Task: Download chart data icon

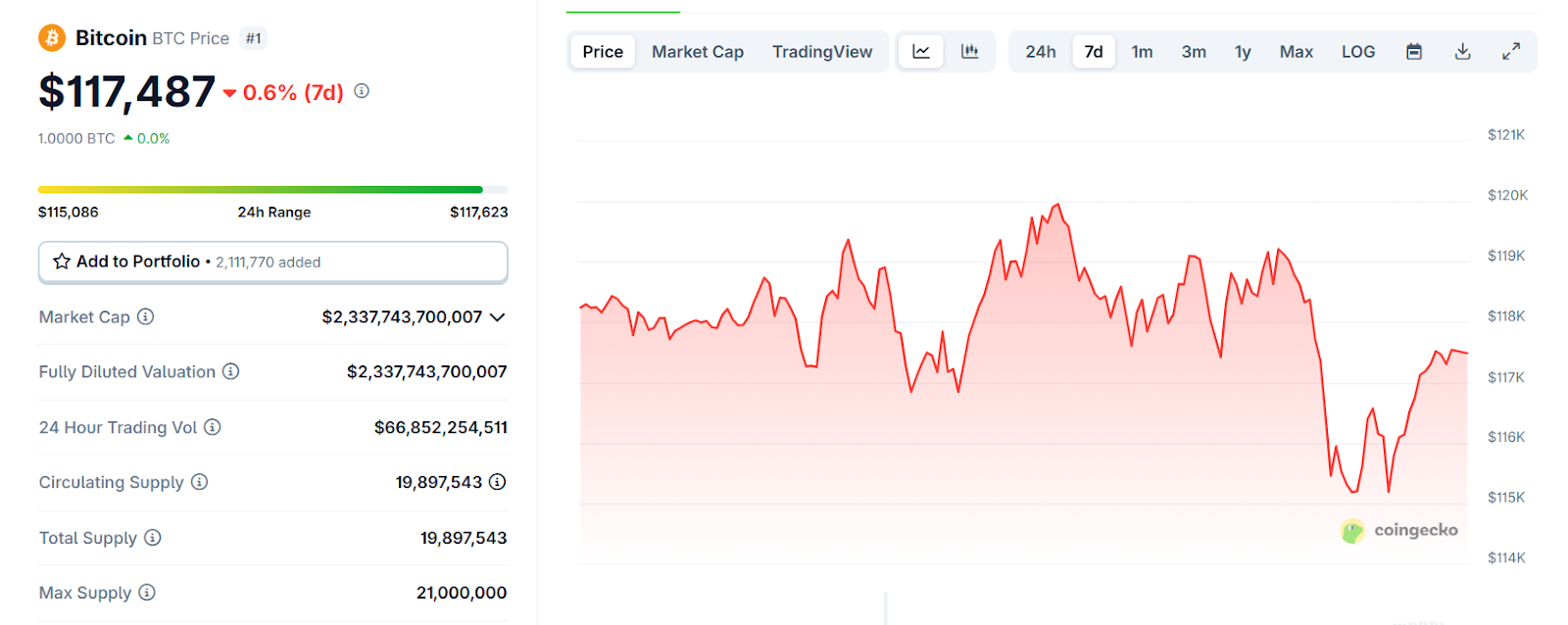Action: click(1463, 52)
